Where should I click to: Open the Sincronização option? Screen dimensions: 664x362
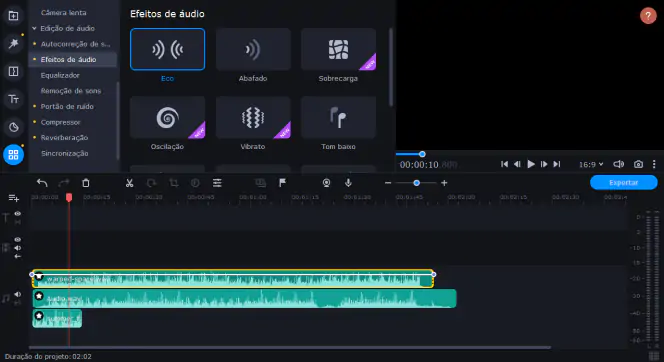(64, 153)
